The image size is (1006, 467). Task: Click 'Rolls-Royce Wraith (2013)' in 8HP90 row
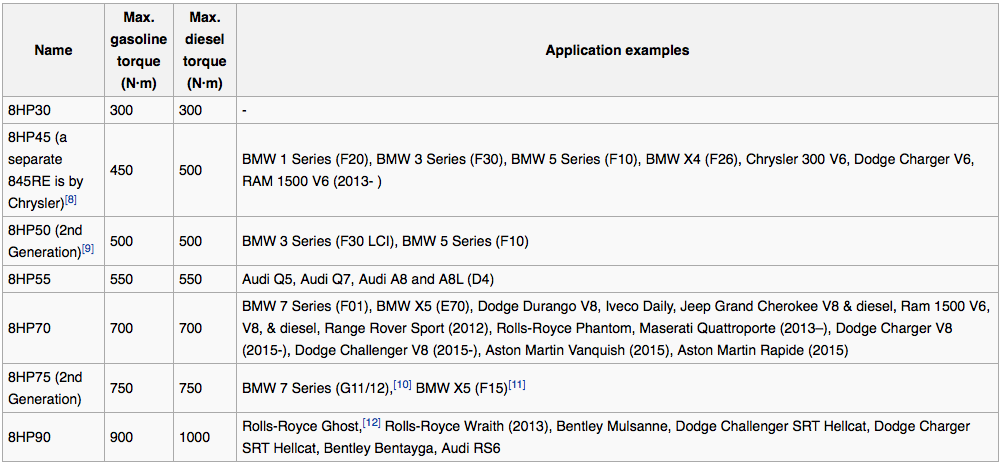pyautogui.click(x=466, y=427)
